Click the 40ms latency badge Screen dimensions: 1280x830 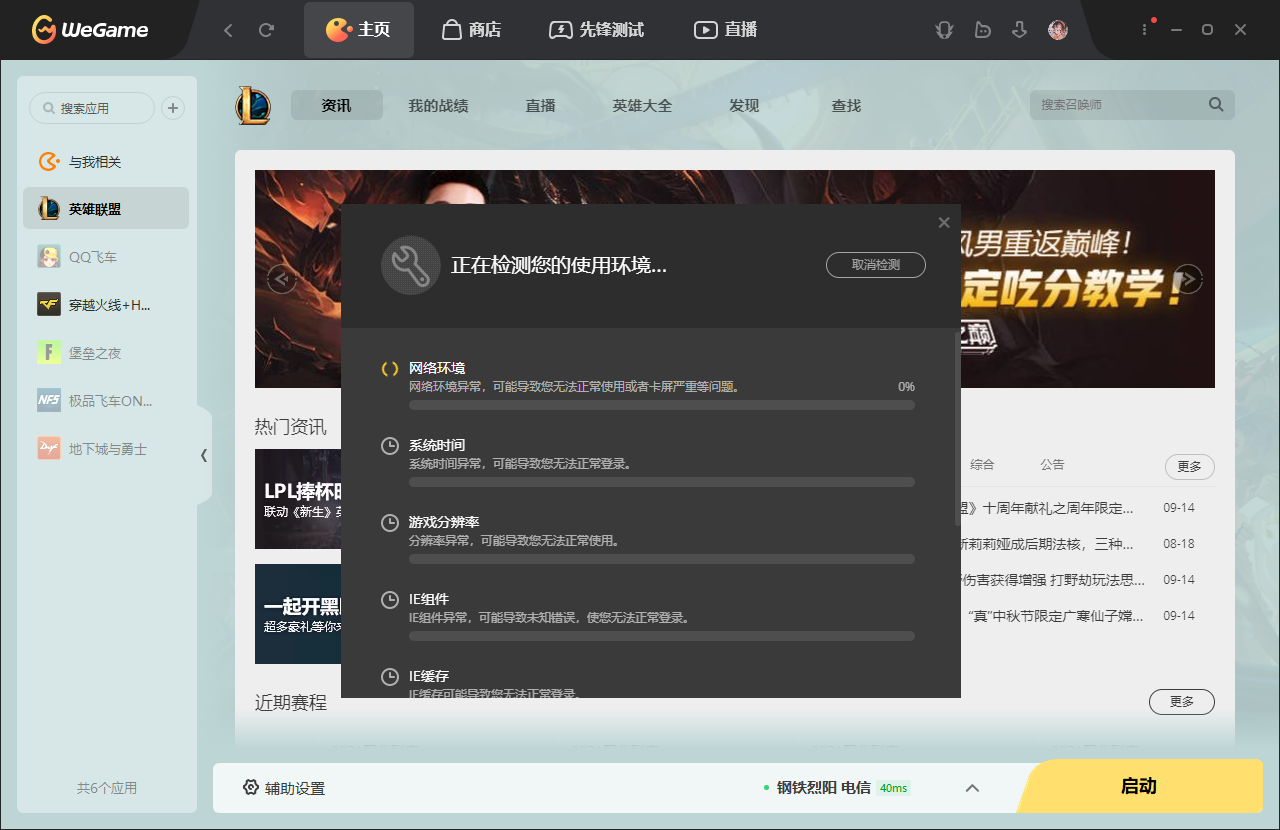point(893,788)
